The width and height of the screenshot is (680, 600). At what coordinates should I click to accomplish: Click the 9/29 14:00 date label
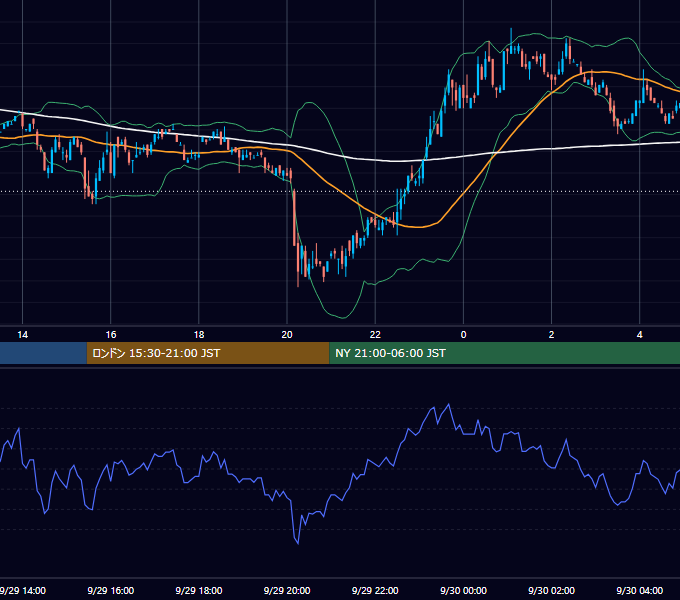click(23, 590)
